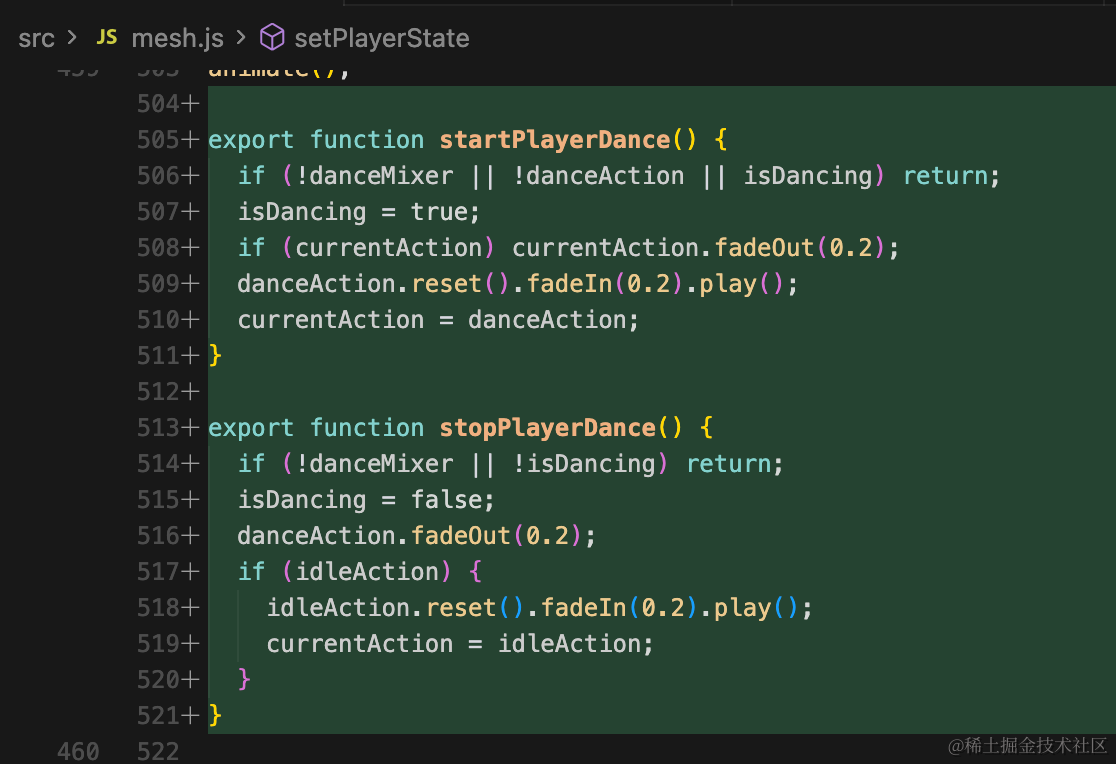Click 'danceAction.reset()' on line 509
Viewport: 1116px width, 764px height.
[374, 283]
